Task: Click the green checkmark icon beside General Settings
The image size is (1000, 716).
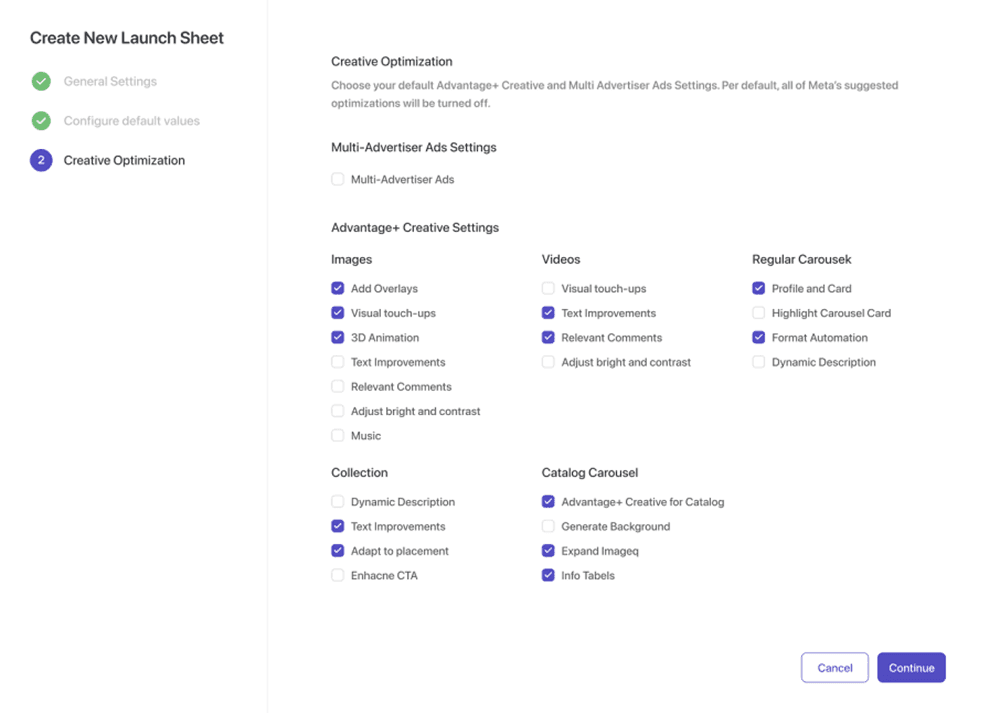Action: (41, 82)
